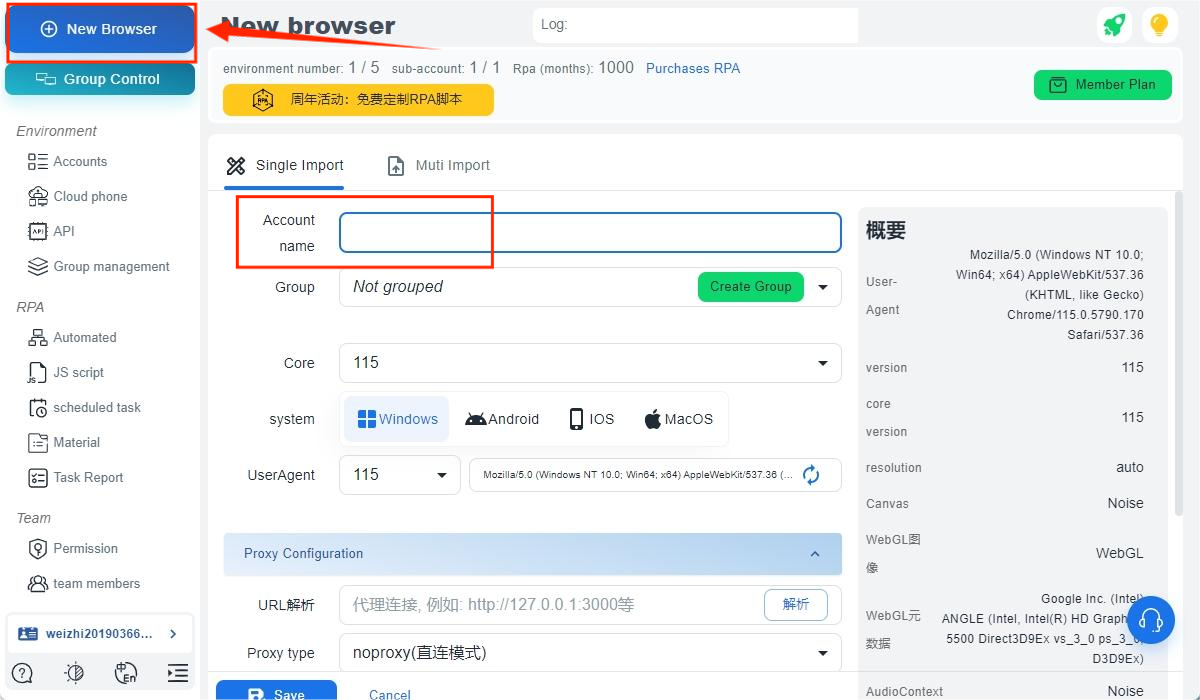The height and width of the screenshot is (700, 1200).
Task: Click the rocket icon at top right
Action: click(1114, 26)
